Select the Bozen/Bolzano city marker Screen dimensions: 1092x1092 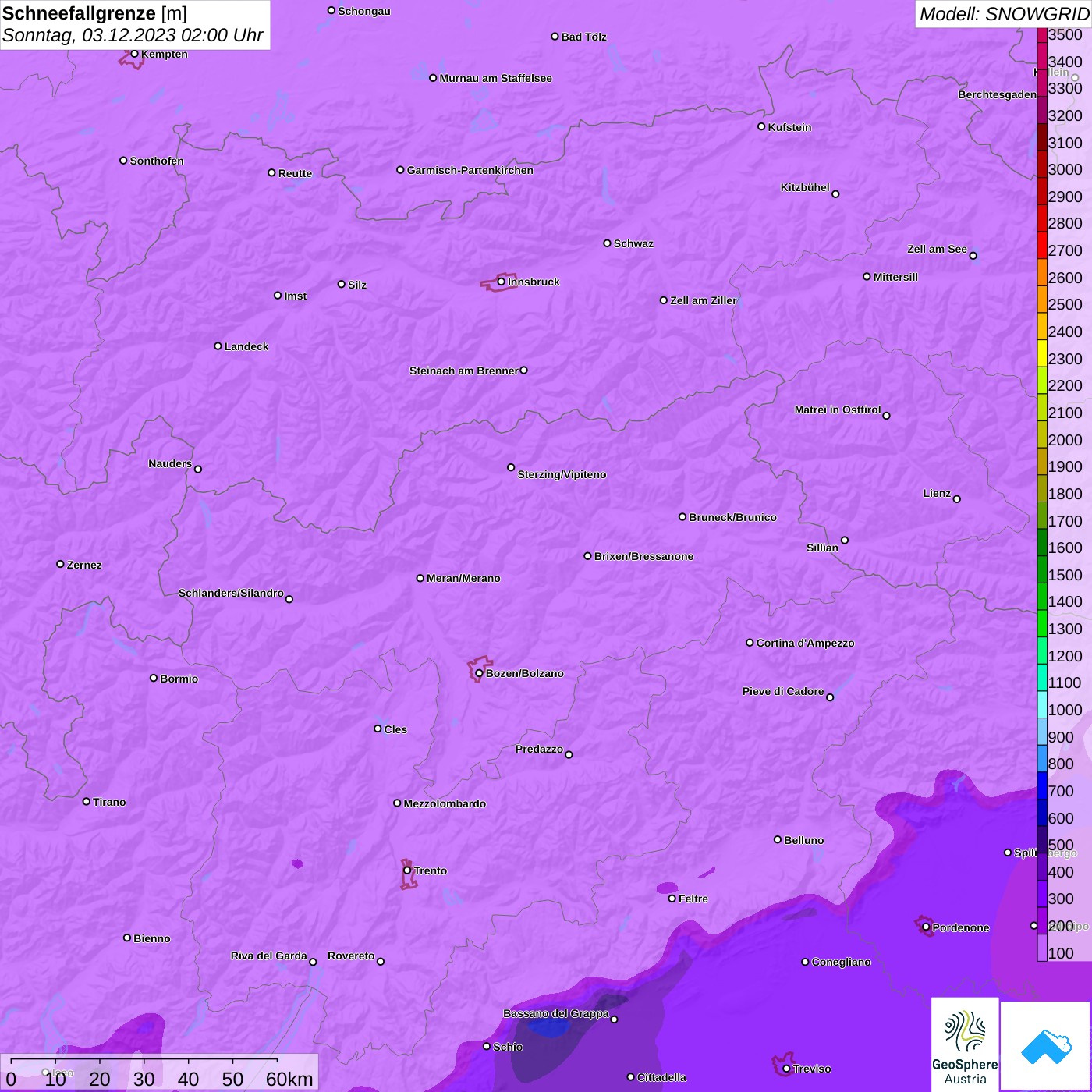click(479, 673)
